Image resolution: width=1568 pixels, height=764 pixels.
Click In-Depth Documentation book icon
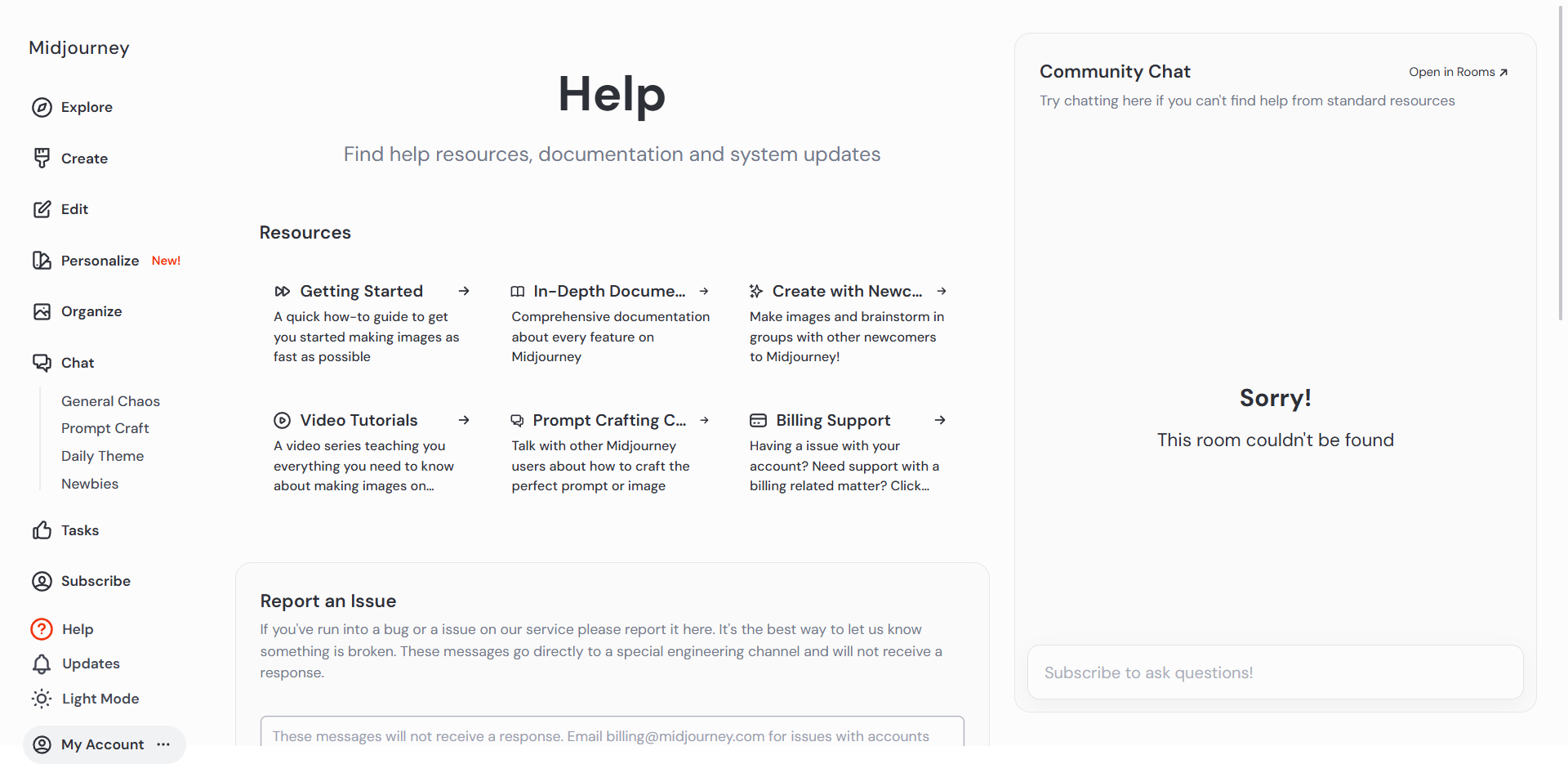click(518, 292)
